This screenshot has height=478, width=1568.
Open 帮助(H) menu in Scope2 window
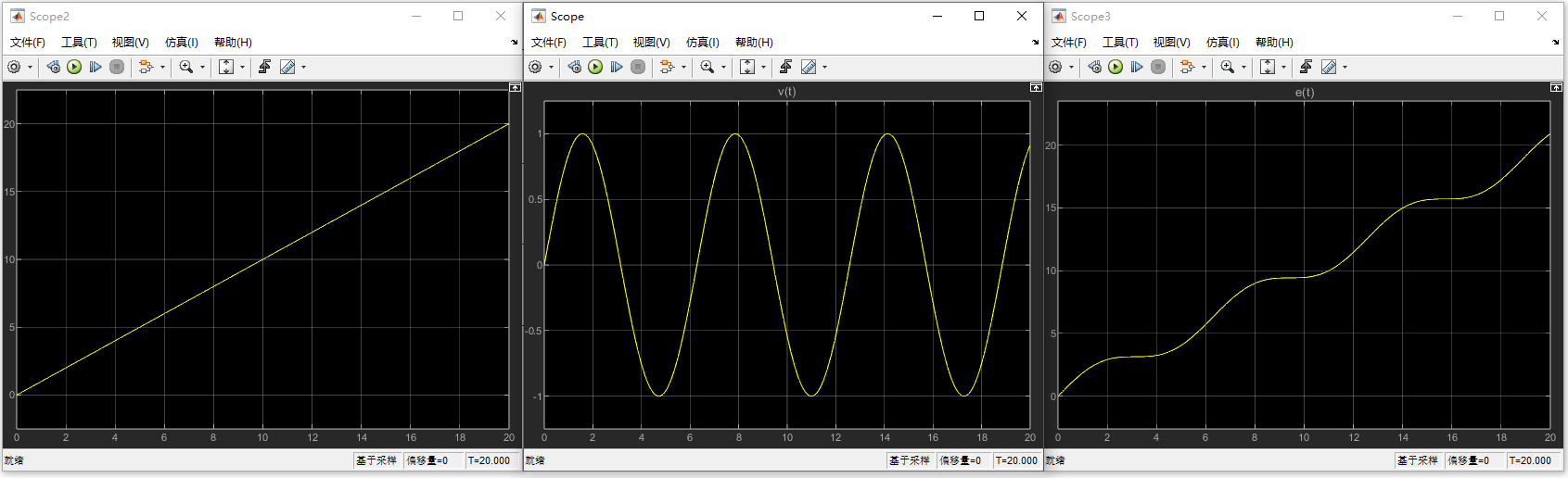233,43
